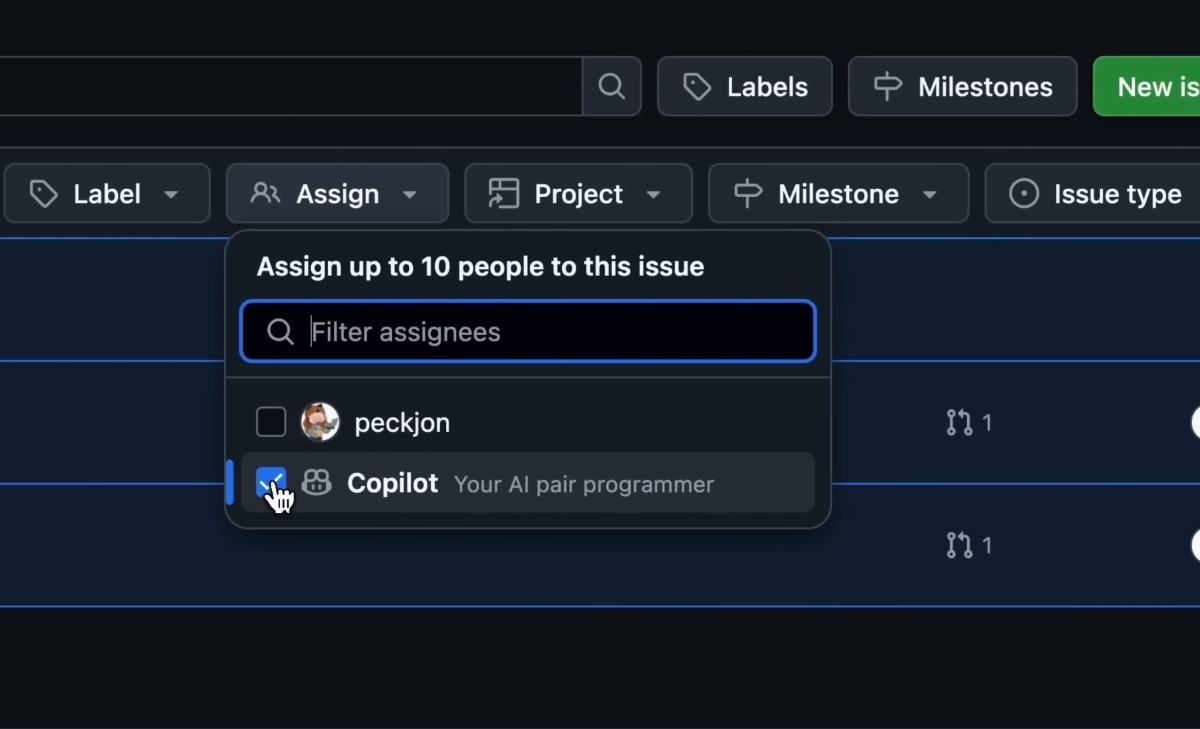Click the search magnifier icon button
This screenshot has height=729, width=1200.
pos(611,86)
